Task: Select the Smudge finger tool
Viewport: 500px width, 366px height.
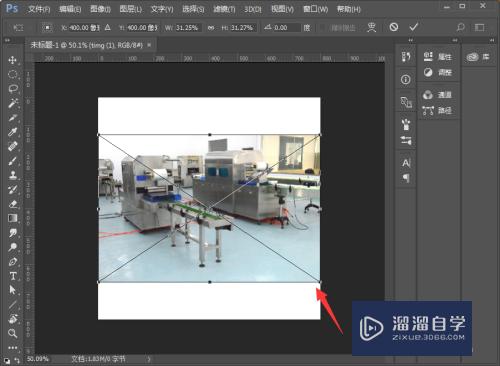Action: coord(13,232)
